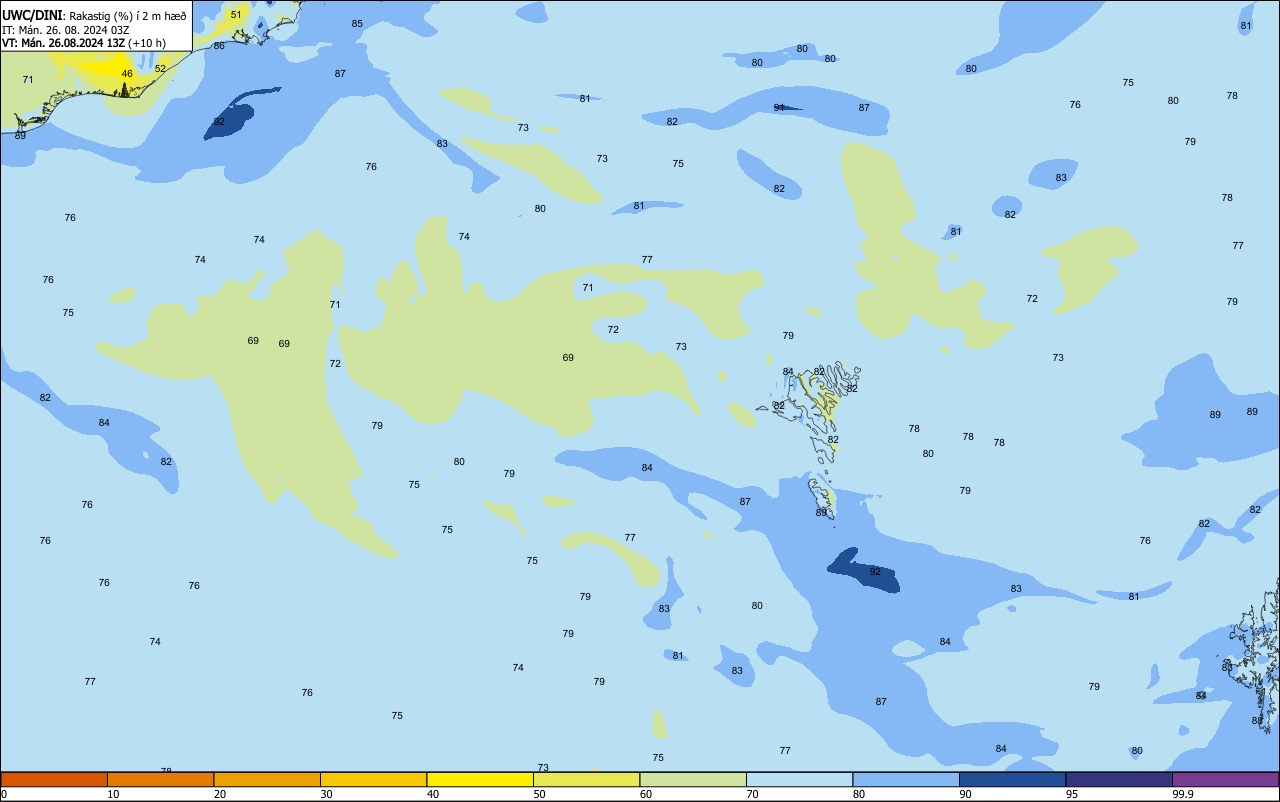The height and width of the screenshot is (802, 1280).
Task: Click the dark blue 90–95 legend swatch
Action: [x=1012, y=779]
